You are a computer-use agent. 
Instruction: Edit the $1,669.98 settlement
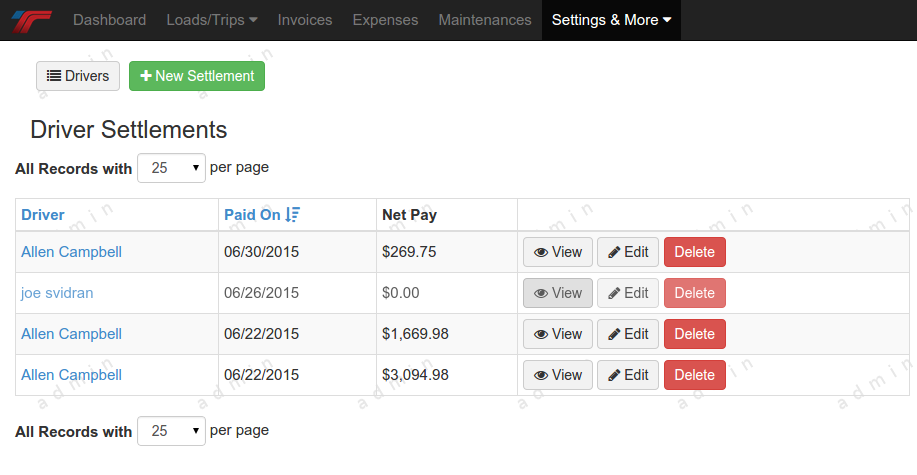tap(628, 334)
